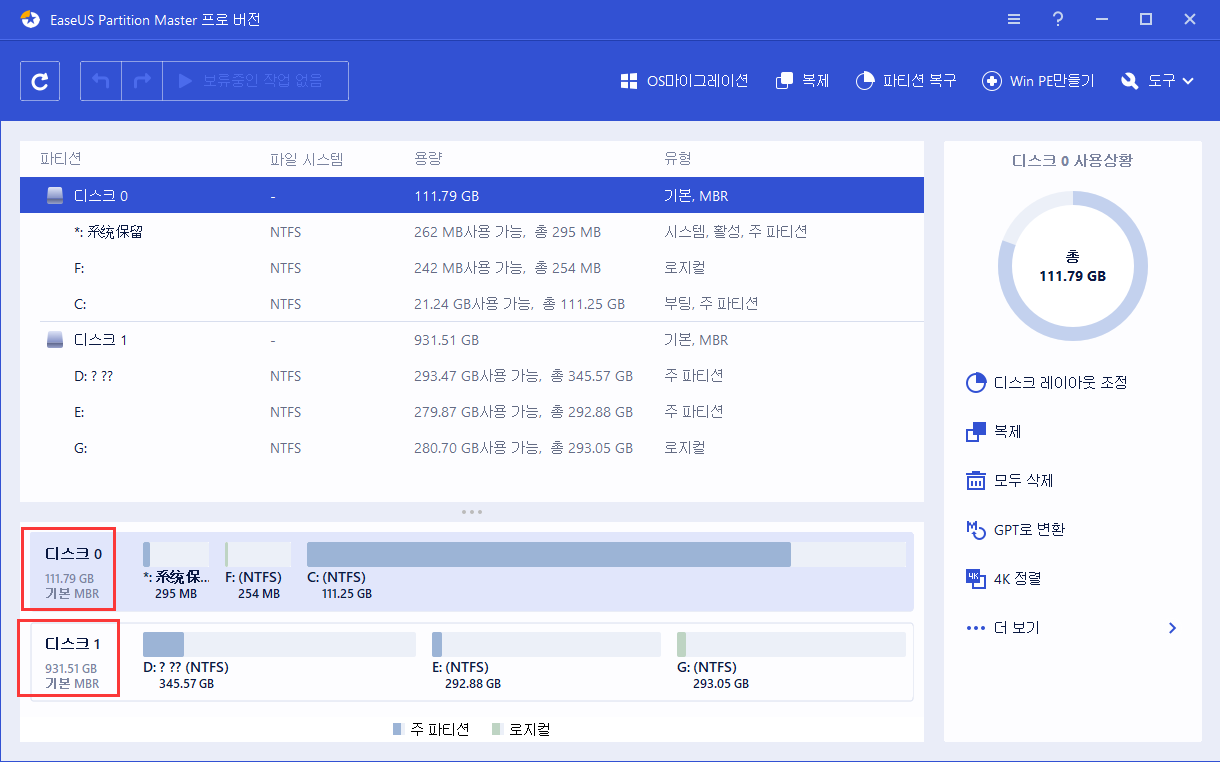Image resolution: width=1220 pixels, height=762 pixels.
Task: Click the 복제 icon in the top toolbar
Action: pos(802,81)
